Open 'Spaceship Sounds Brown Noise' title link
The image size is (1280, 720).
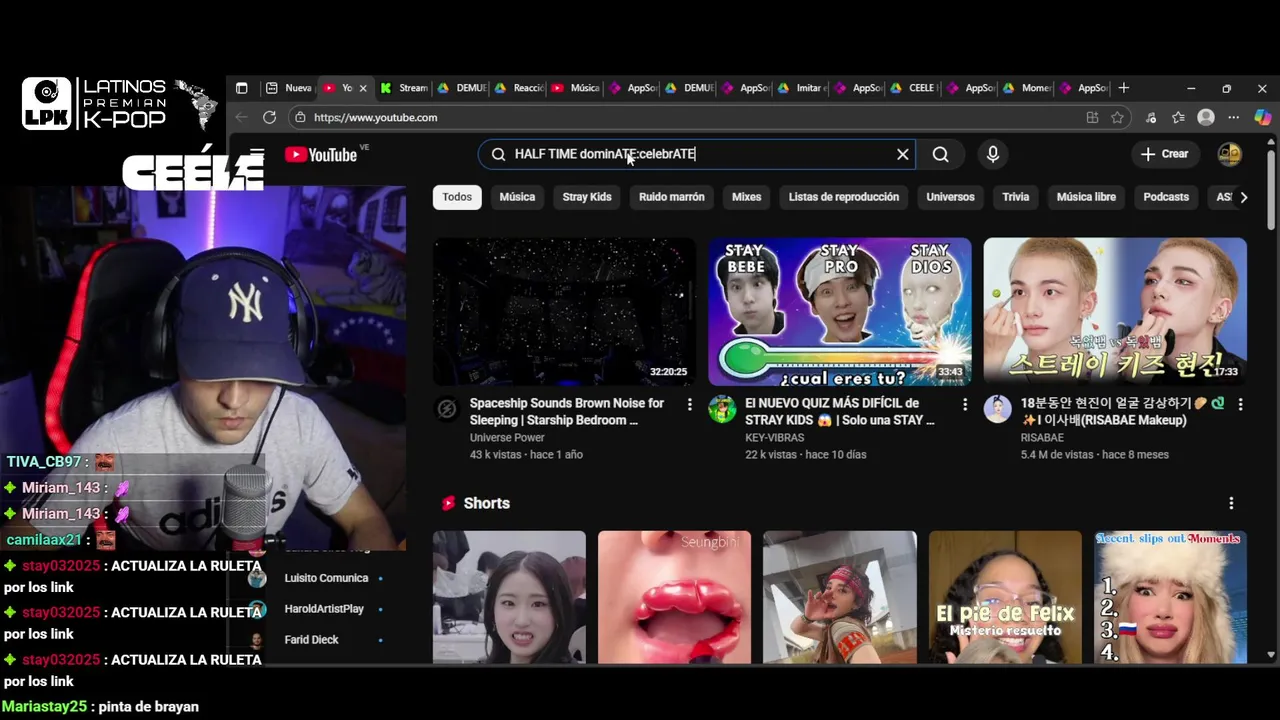pos(567,411)
